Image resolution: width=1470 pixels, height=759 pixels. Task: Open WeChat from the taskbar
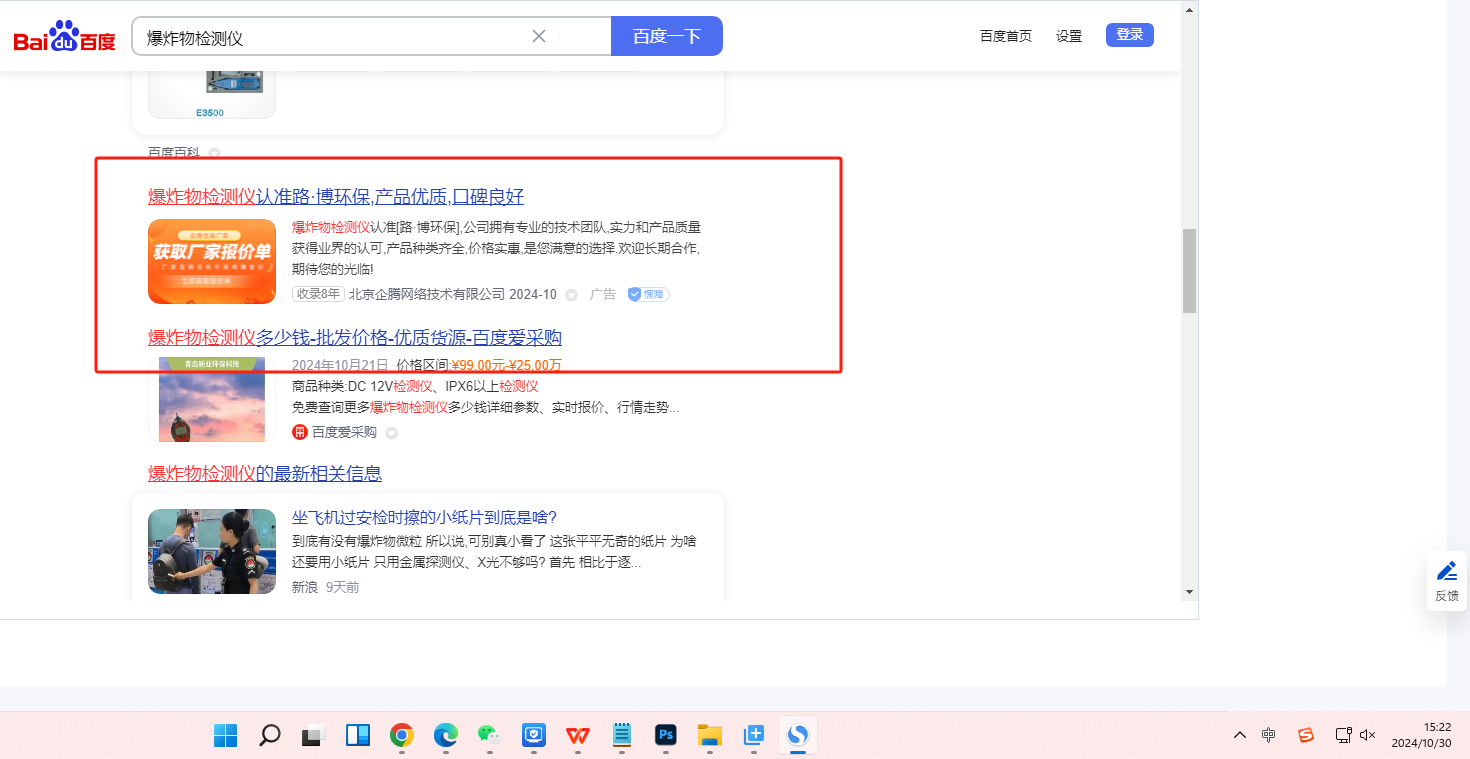pos(489,736)
